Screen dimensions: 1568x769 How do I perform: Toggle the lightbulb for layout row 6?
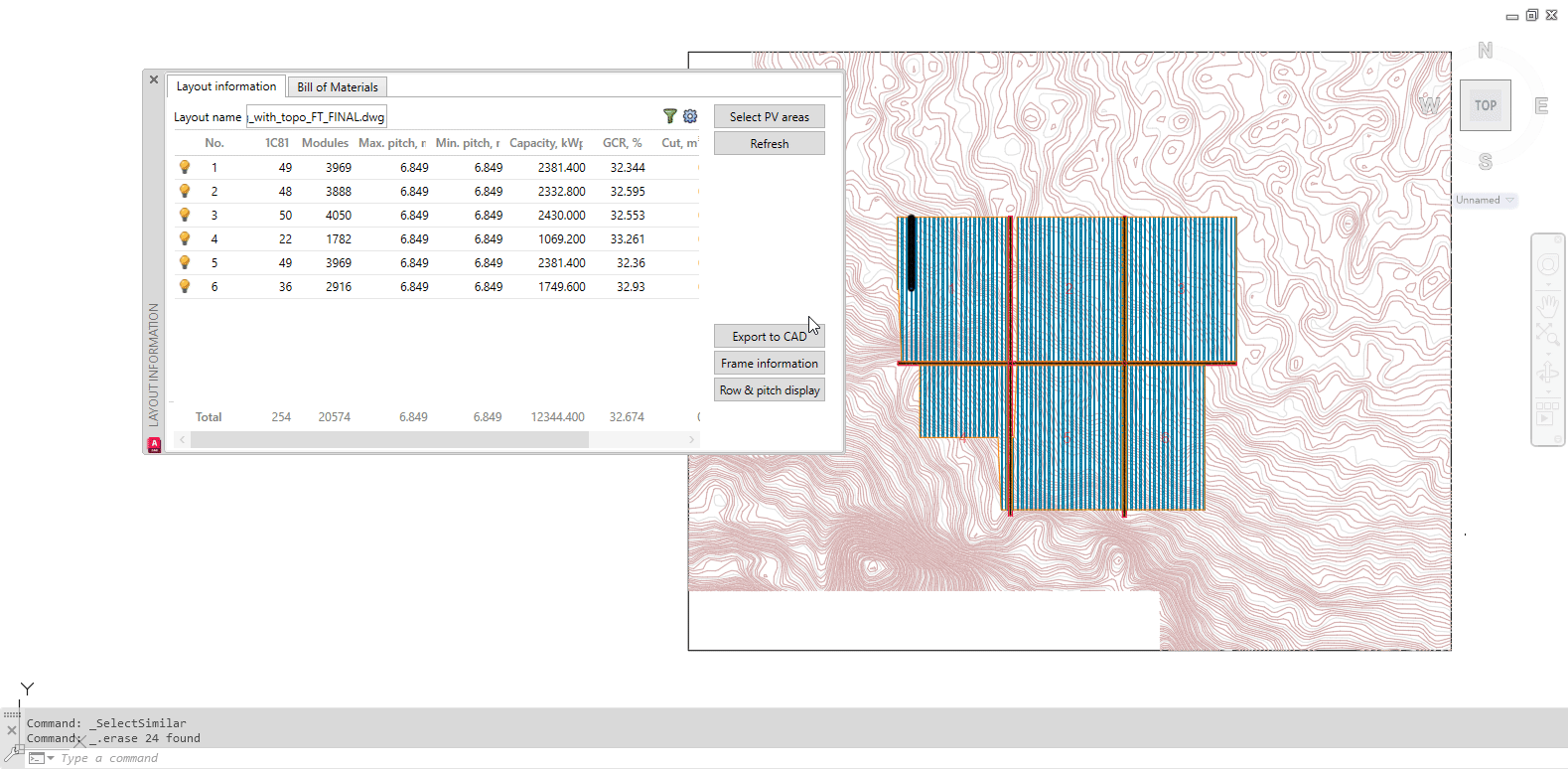pos(185,286)
